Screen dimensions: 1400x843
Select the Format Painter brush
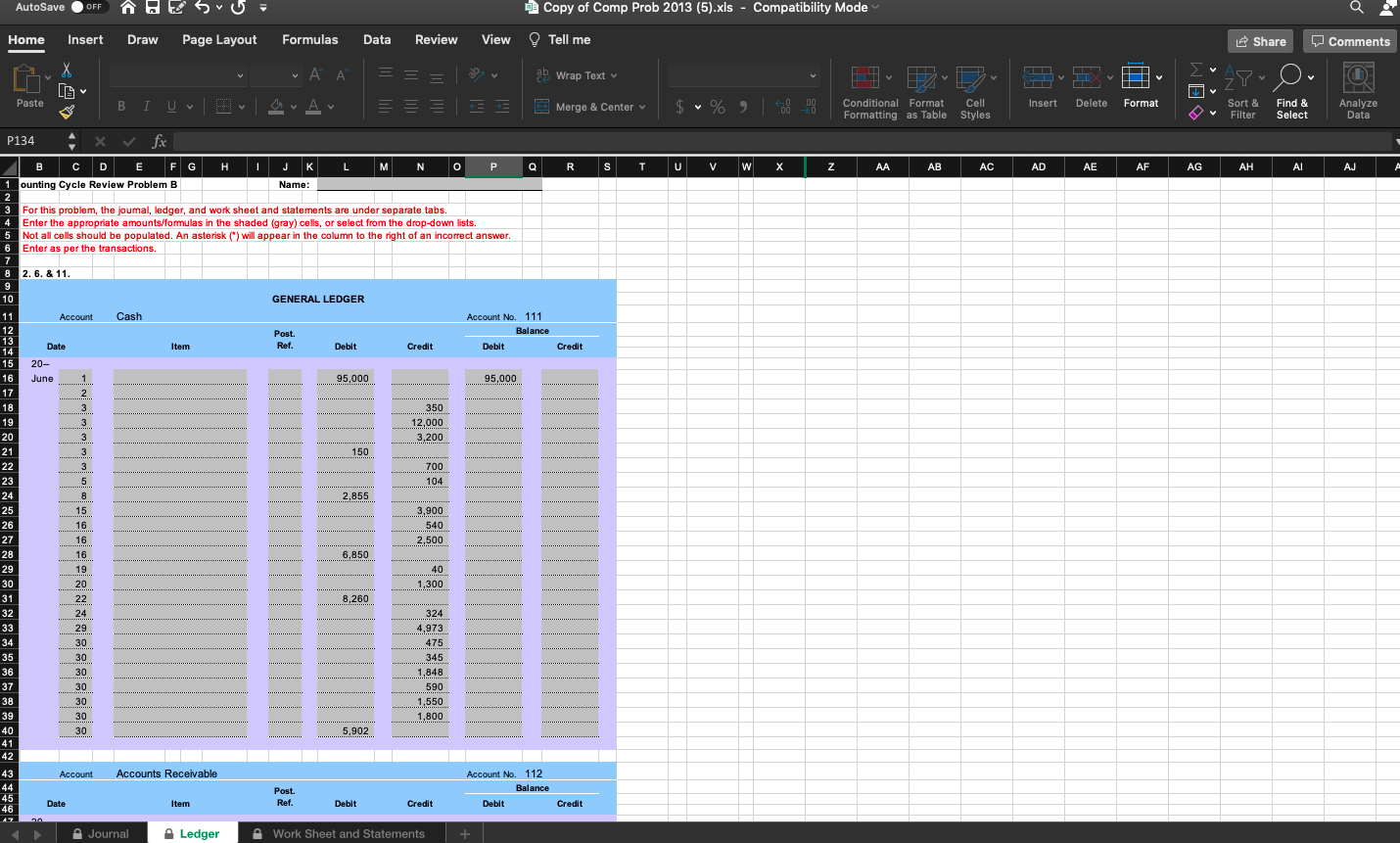pyautogui.click(x=67, y=112)
